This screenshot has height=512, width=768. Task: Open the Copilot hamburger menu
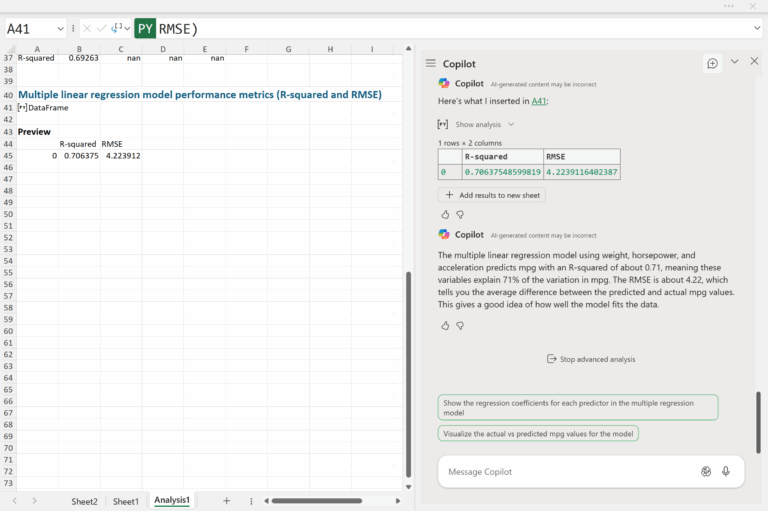pyautogui.click(x=430, y=63)
